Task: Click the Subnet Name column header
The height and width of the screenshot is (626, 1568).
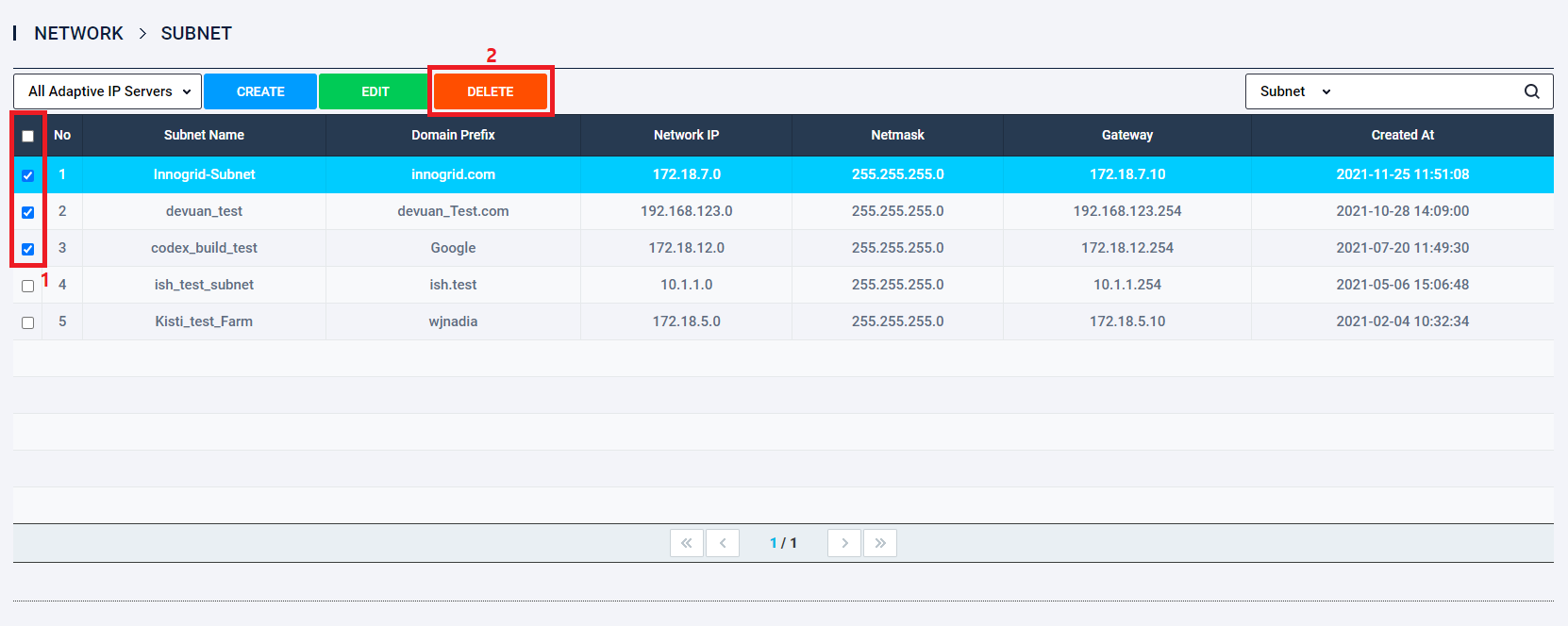Action: point(204,135)
